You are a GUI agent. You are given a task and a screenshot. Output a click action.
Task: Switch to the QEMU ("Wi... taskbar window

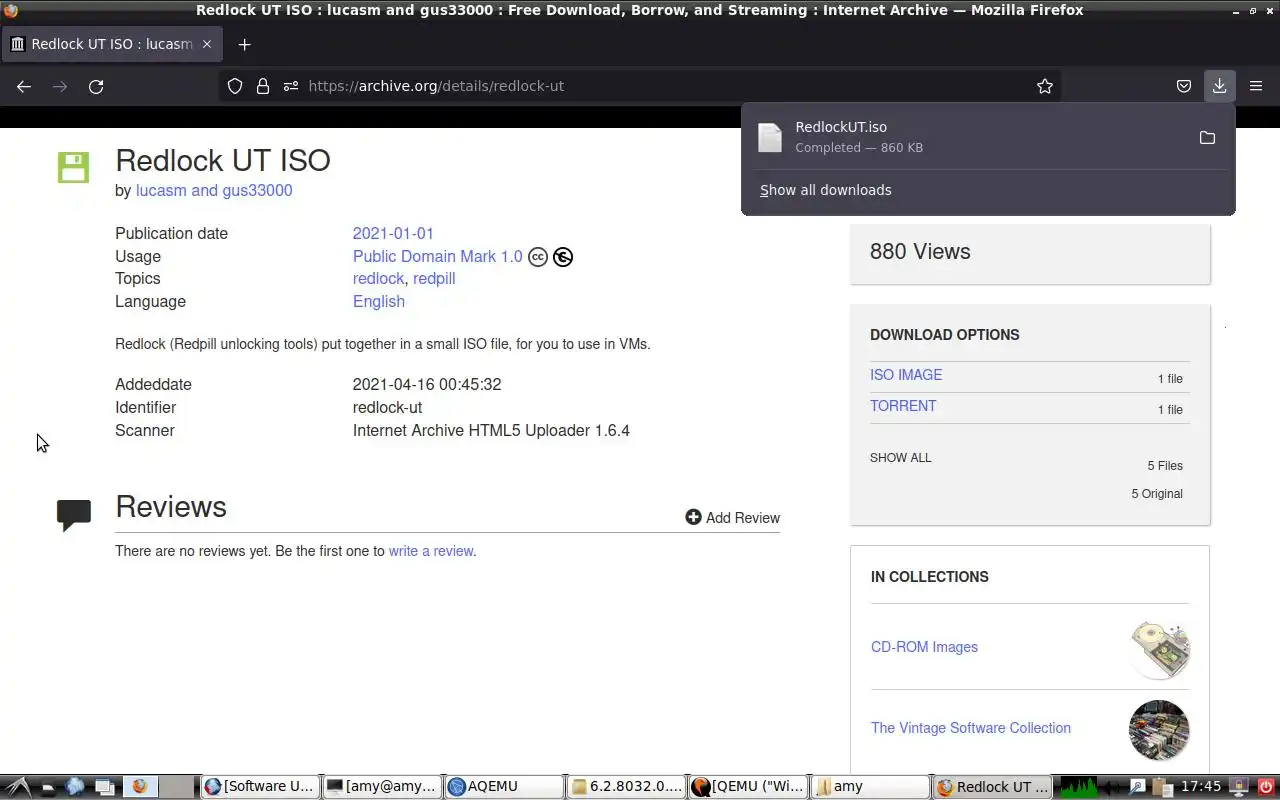click(x=747, y=787)
